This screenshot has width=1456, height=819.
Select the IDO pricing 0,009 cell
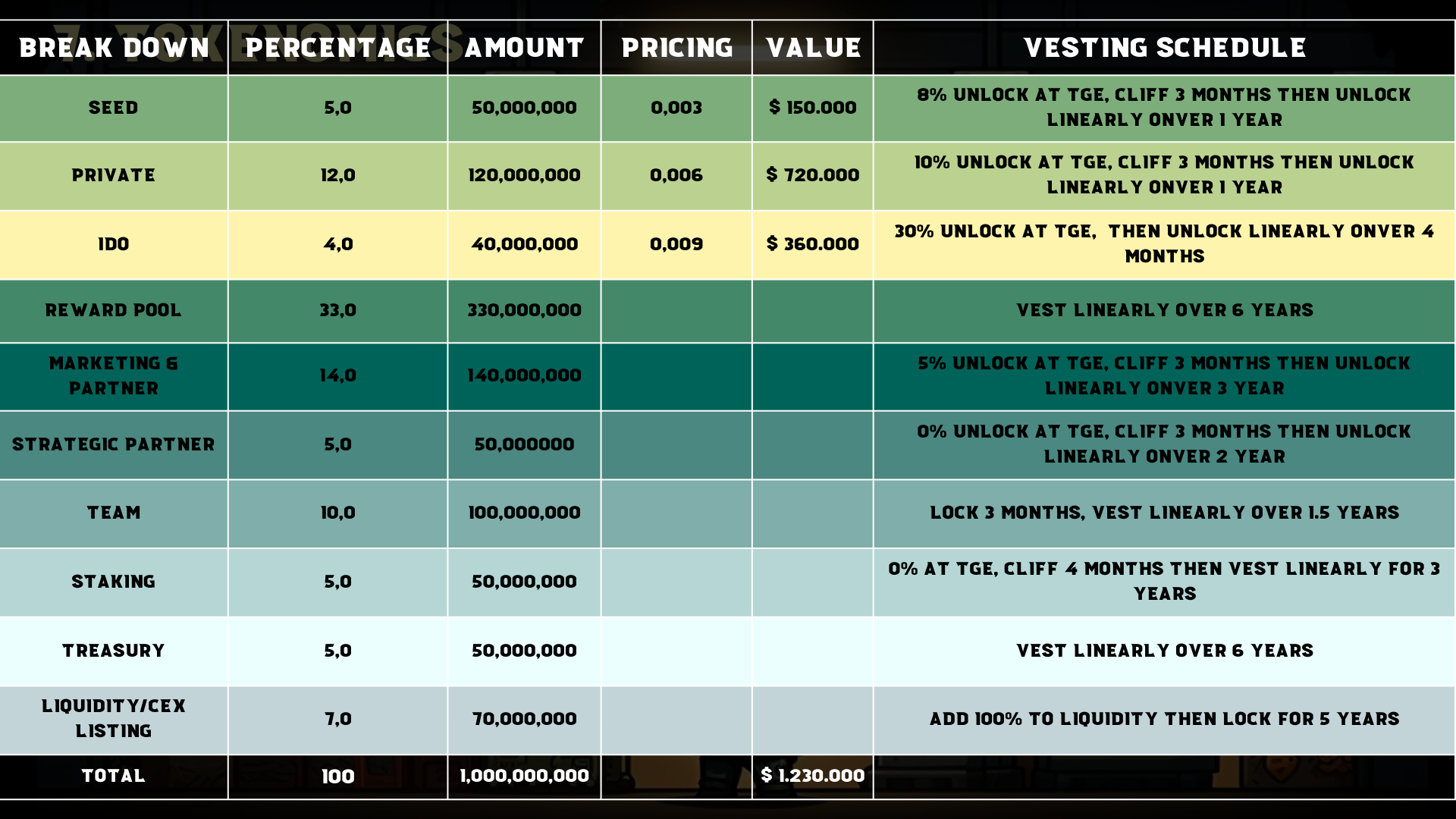coord(676,244)
